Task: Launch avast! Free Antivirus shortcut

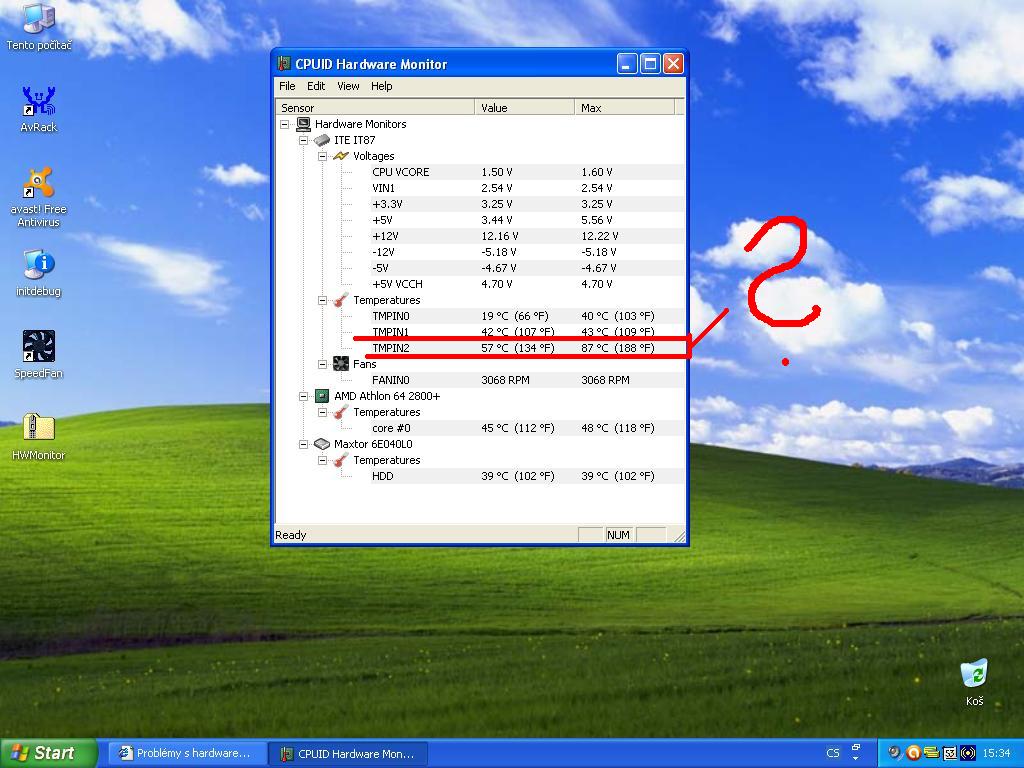Action: pyautogui.click(x=39, y=197)
